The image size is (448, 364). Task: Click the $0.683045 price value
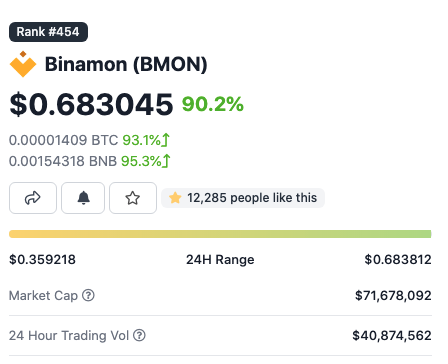(x=91, y=104)
